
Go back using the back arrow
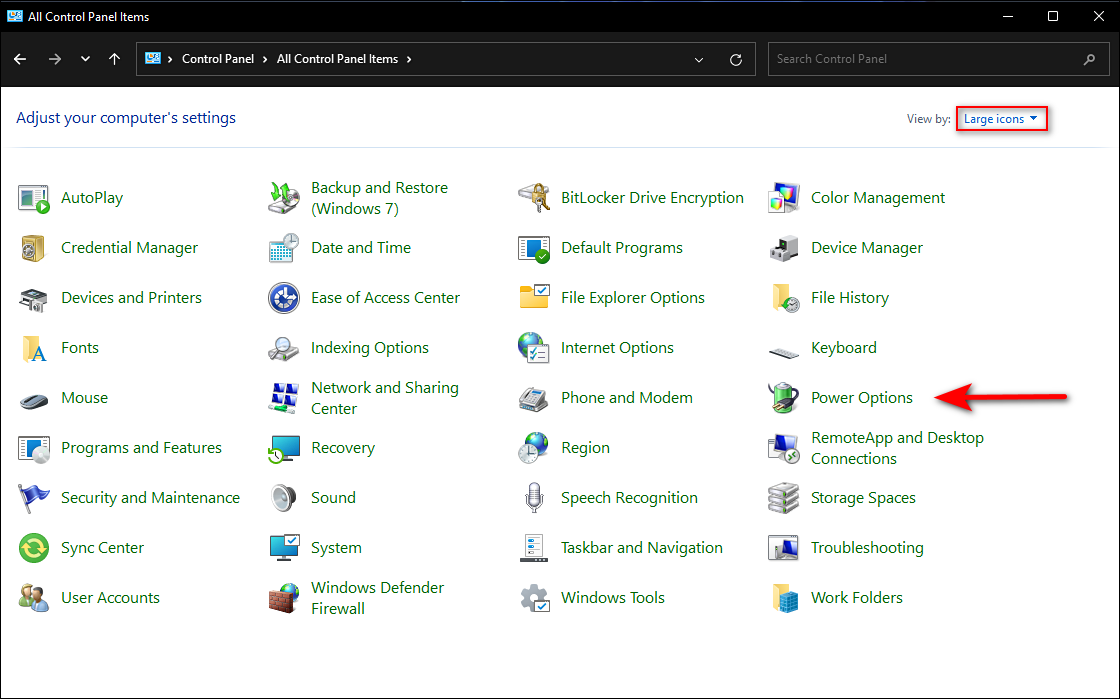pos(20,59)
